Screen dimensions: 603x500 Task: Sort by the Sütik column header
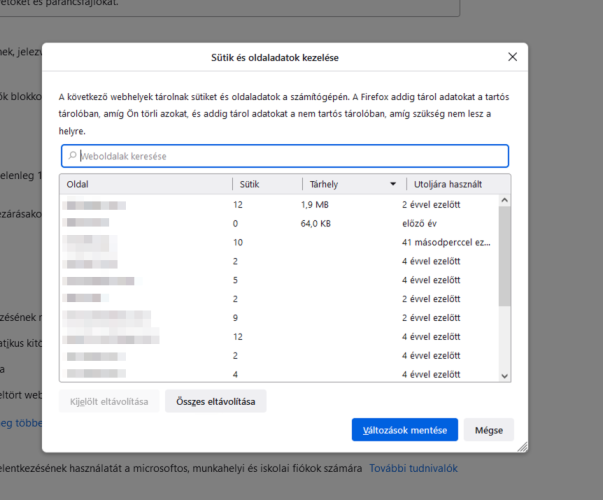[267, 184]
